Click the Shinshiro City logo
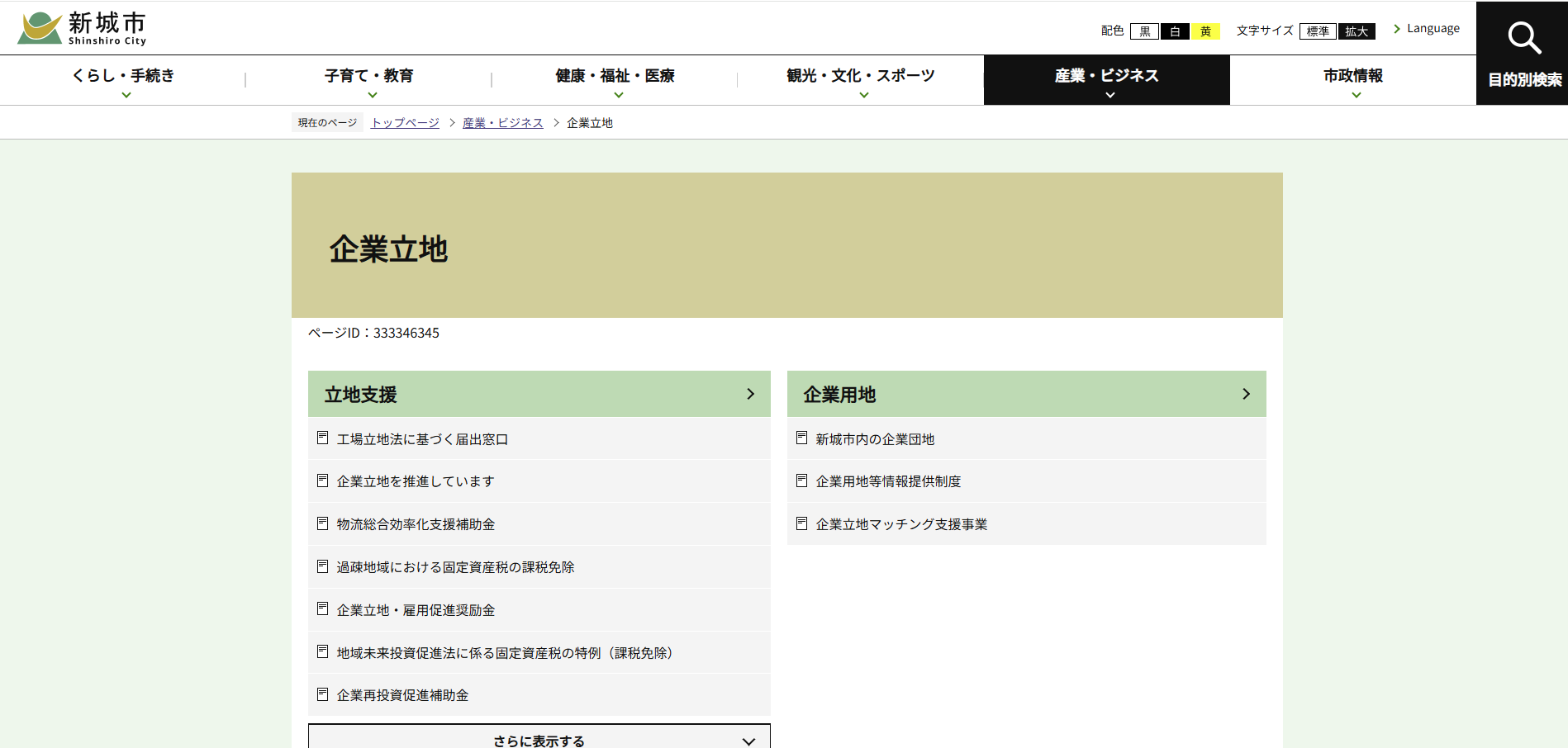Viewport: 1568px width, 748px height. [x=82, y=28]
